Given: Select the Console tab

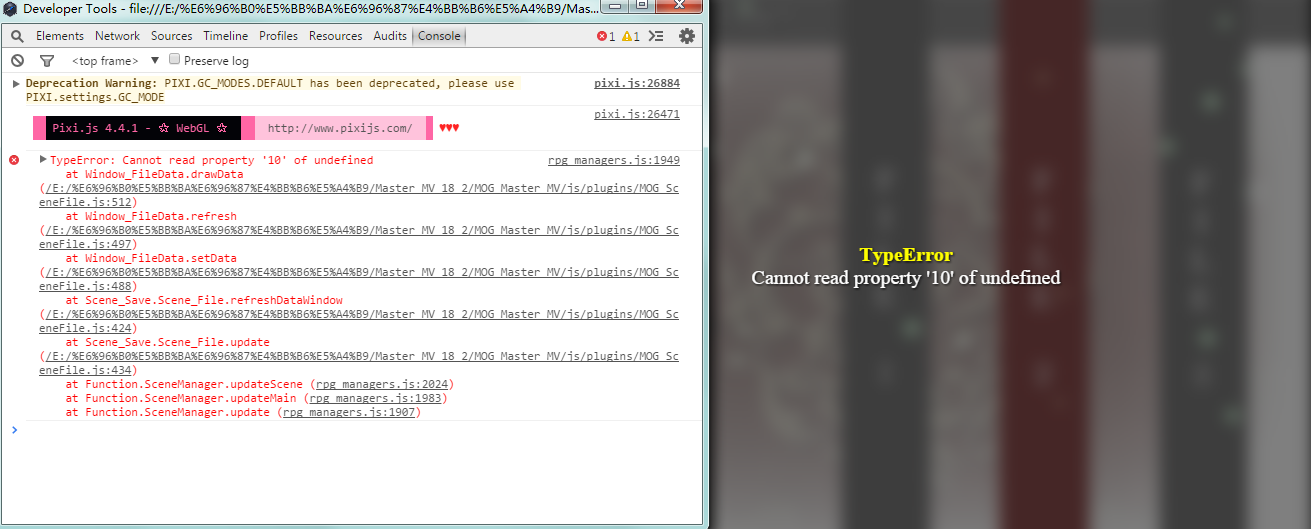Looking at the screenshot, I should (x=439, y=36).
